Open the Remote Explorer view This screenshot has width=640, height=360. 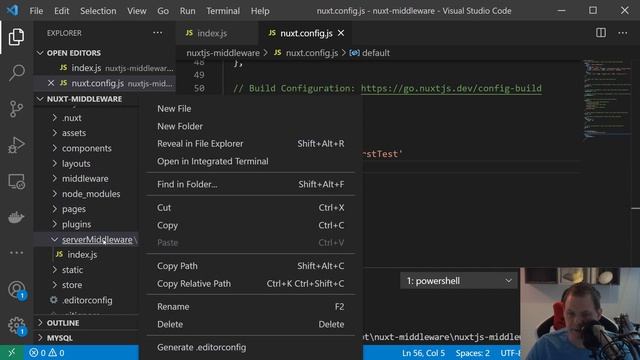point(16,181)
